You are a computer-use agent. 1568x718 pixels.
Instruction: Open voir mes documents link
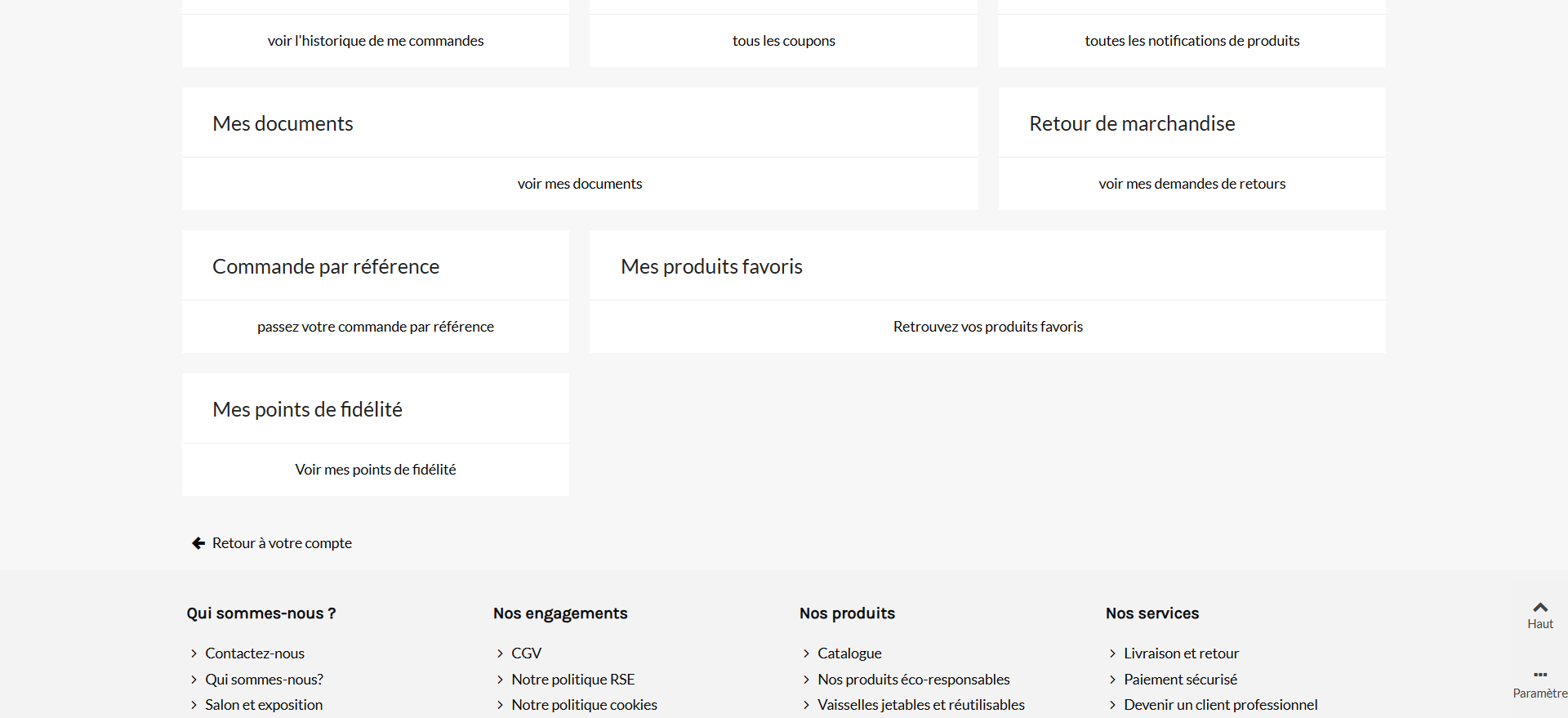click(580, 184)
